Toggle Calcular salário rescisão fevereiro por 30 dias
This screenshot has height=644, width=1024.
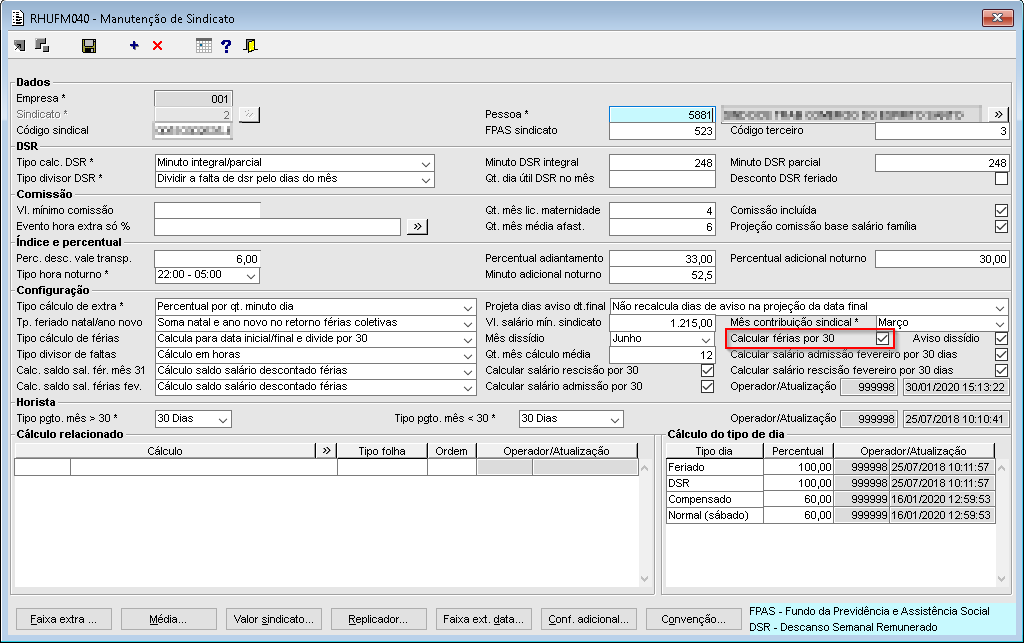click(1001, 370)
